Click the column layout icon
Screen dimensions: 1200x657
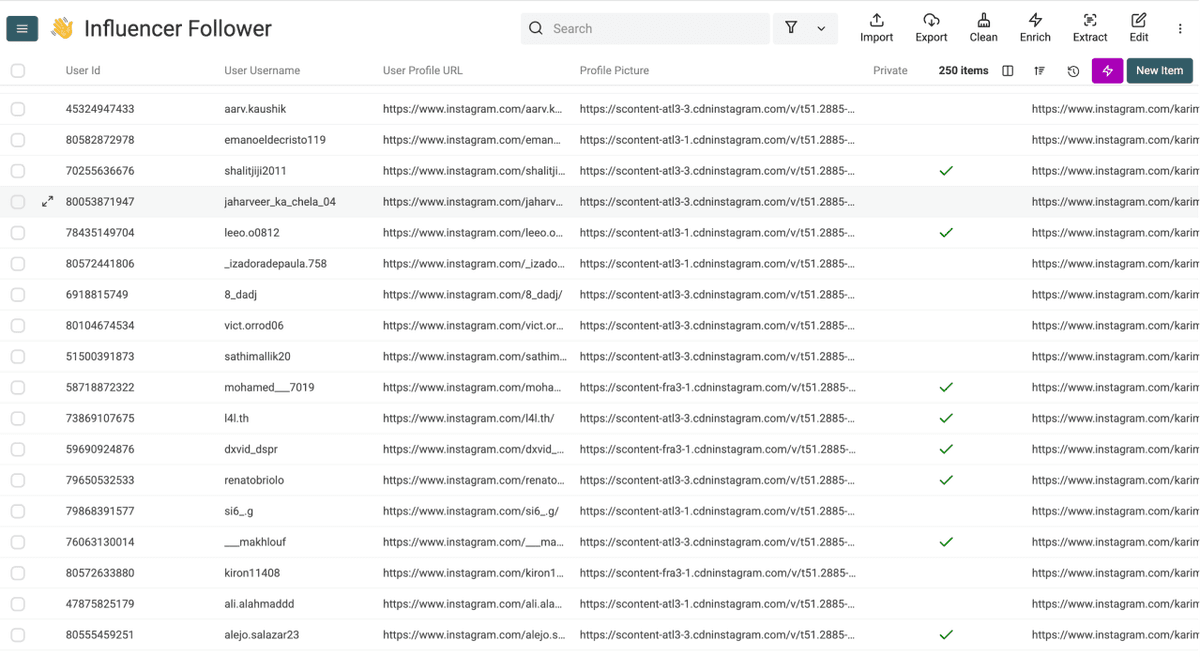[1008, 71]
